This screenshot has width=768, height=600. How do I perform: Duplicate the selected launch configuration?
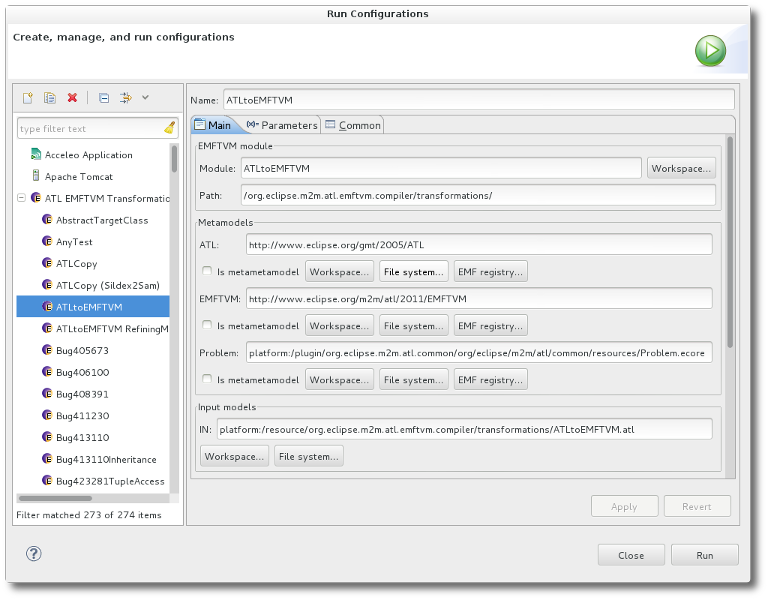[49, 98]
